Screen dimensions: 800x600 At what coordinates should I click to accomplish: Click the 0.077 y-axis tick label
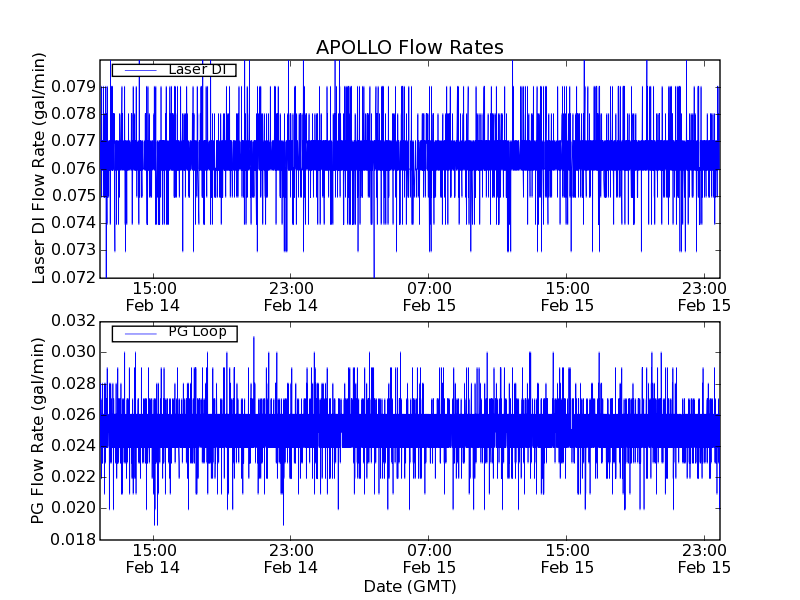click(73, 141)
